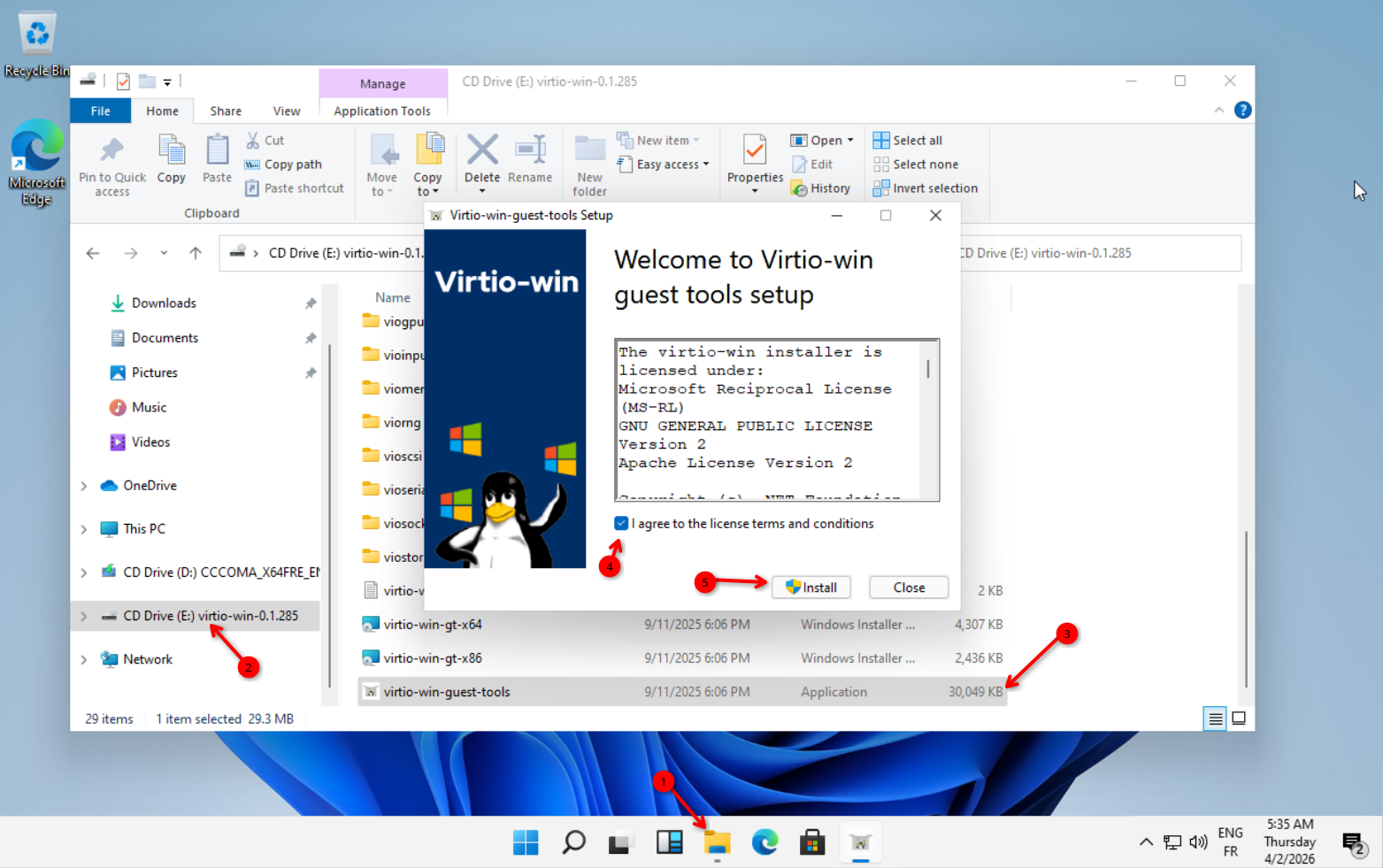The width and height of the screenshot is (1383, 868).
Task: Click the Close button in setup dialog
Action: tap(909, 588)
